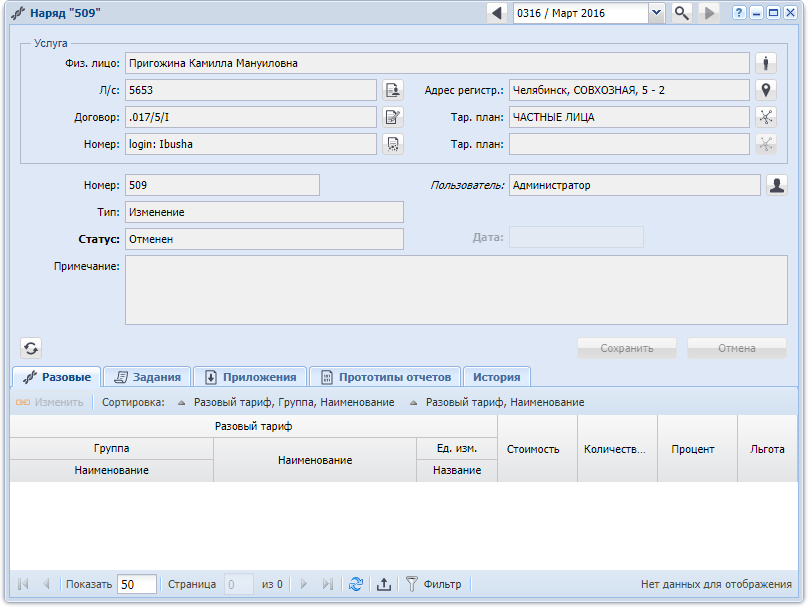Open the map pin icon beside Адрес регистр.
This screenshot has height=607, width=808.
pyautogui.click(x=766, y=90)
